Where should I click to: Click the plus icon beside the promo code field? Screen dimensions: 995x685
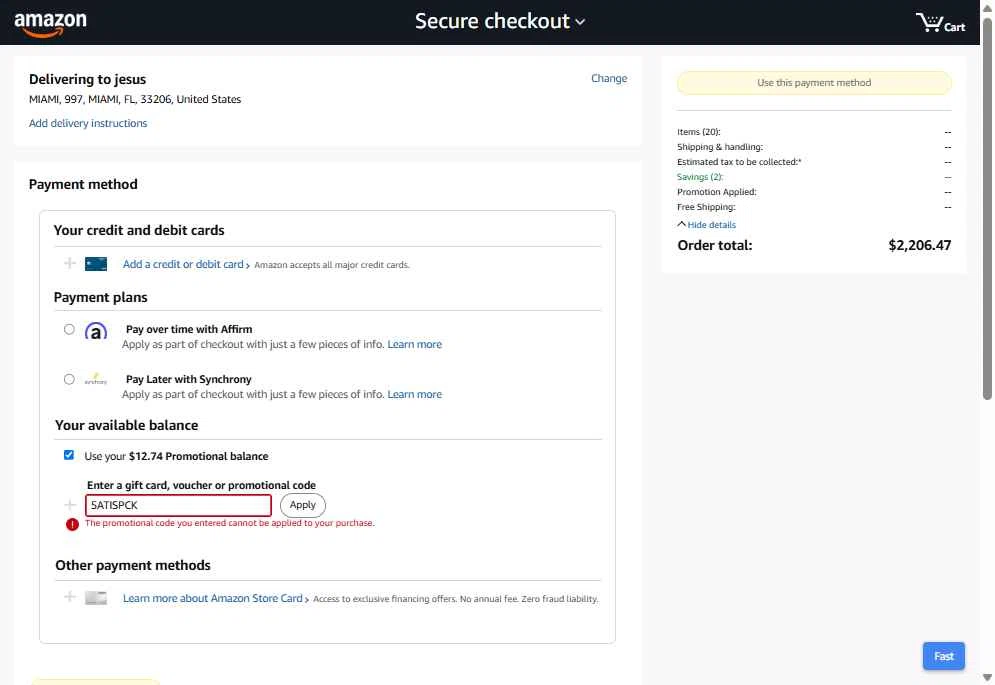pos(70,505)
